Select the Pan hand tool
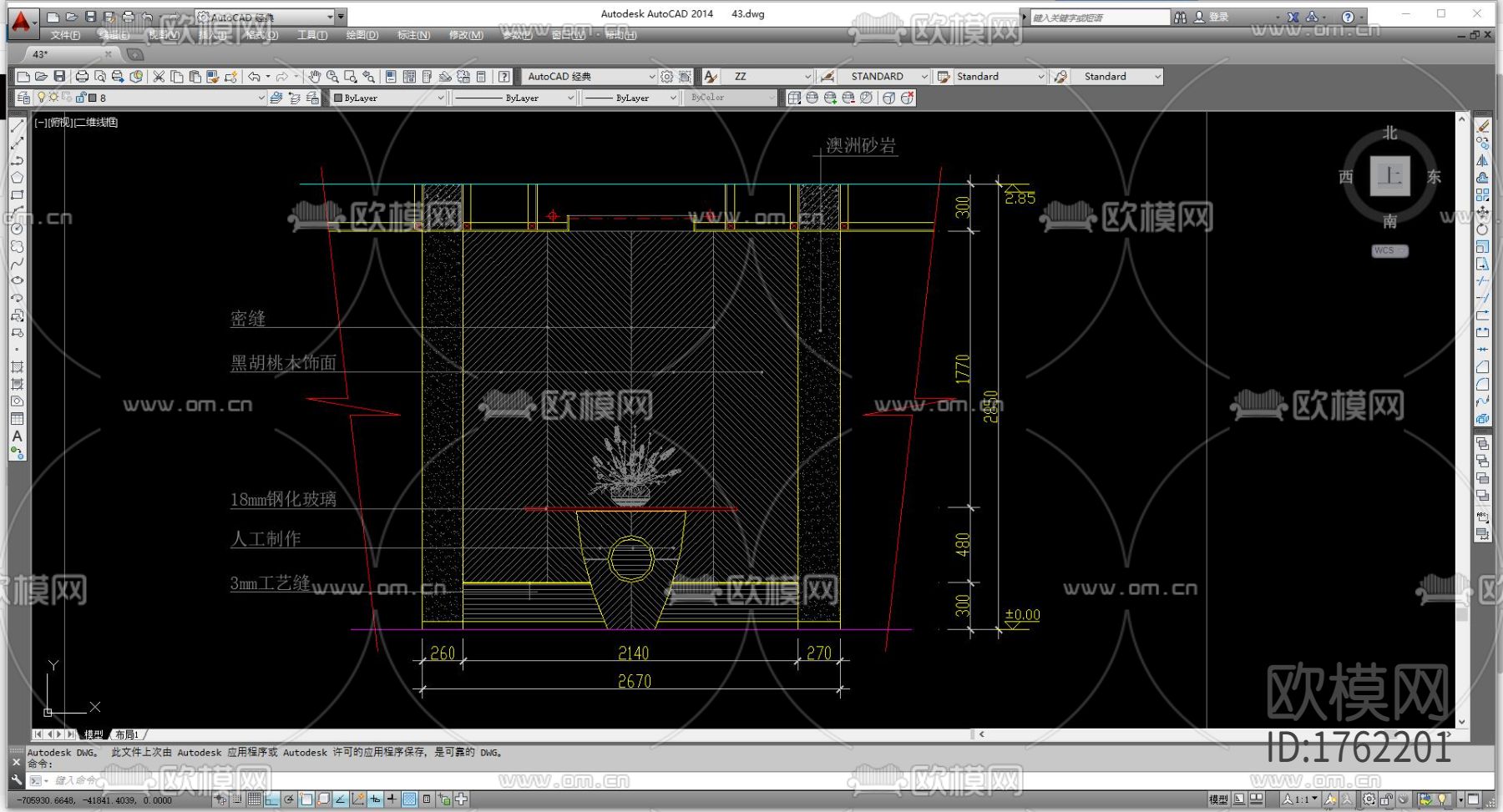The image size is (1503, 812). click(x=314, y=77)
